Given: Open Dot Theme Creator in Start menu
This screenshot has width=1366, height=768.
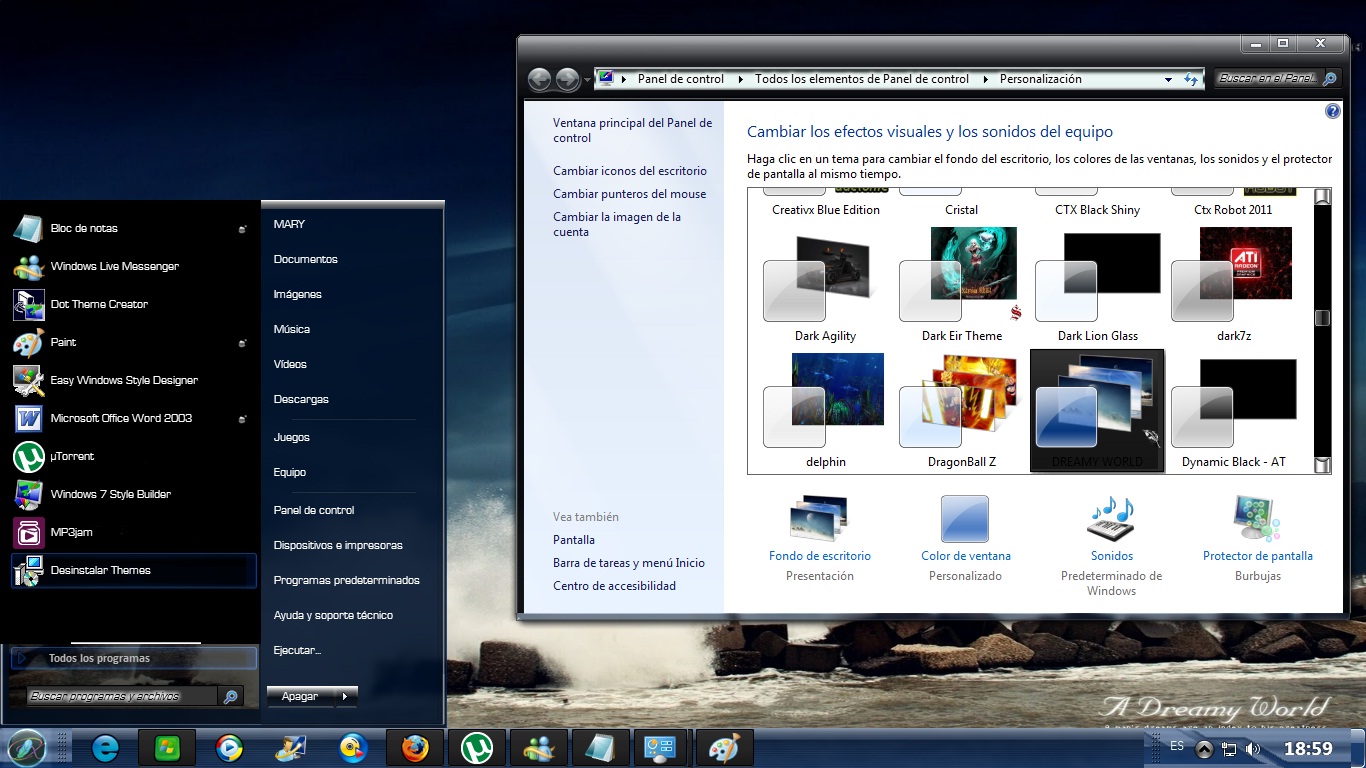Looking at the screenshot, I should tap(133, 304).
